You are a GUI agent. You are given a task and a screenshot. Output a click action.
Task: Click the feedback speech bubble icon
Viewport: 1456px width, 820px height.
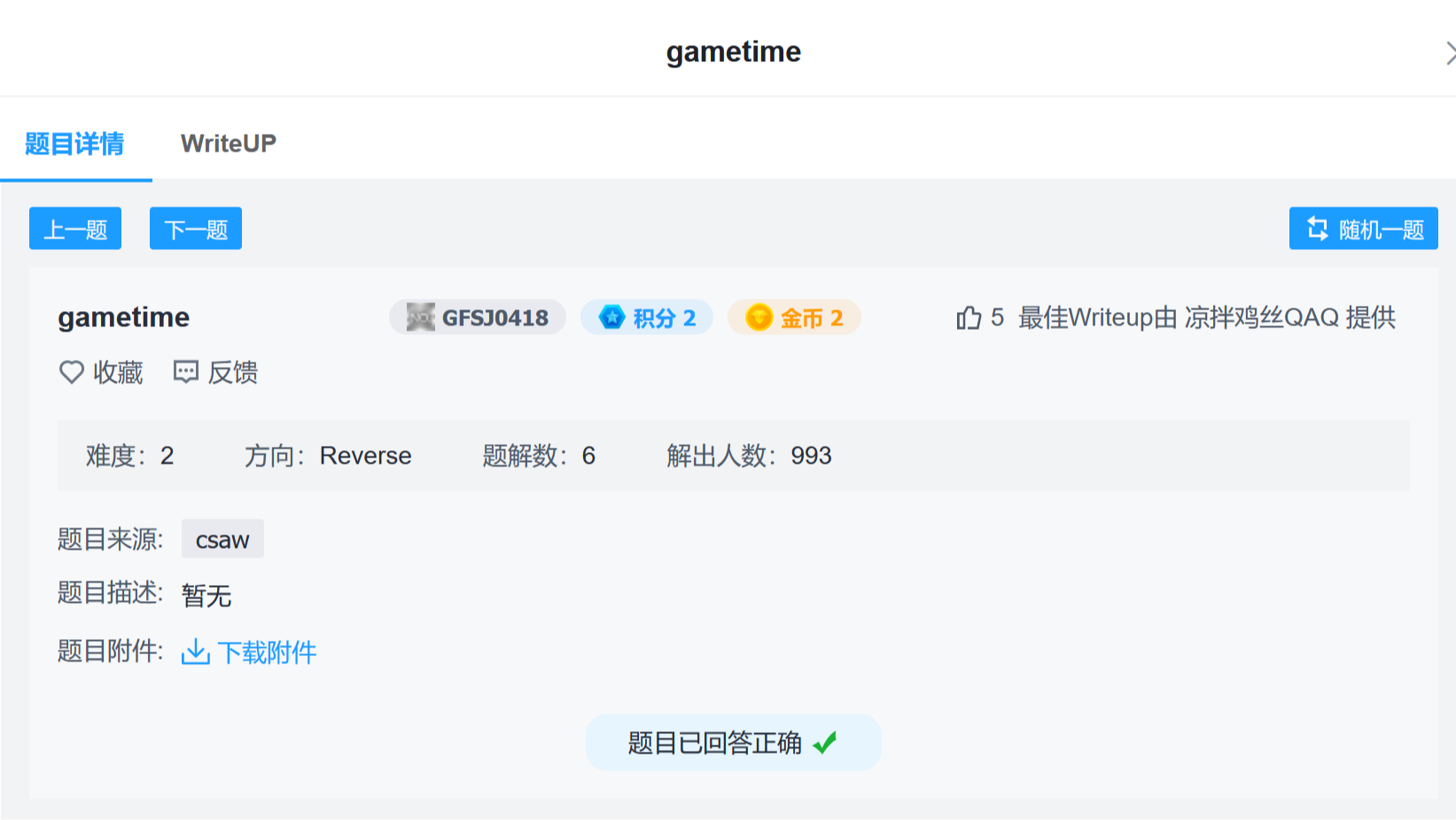[184, 372]
